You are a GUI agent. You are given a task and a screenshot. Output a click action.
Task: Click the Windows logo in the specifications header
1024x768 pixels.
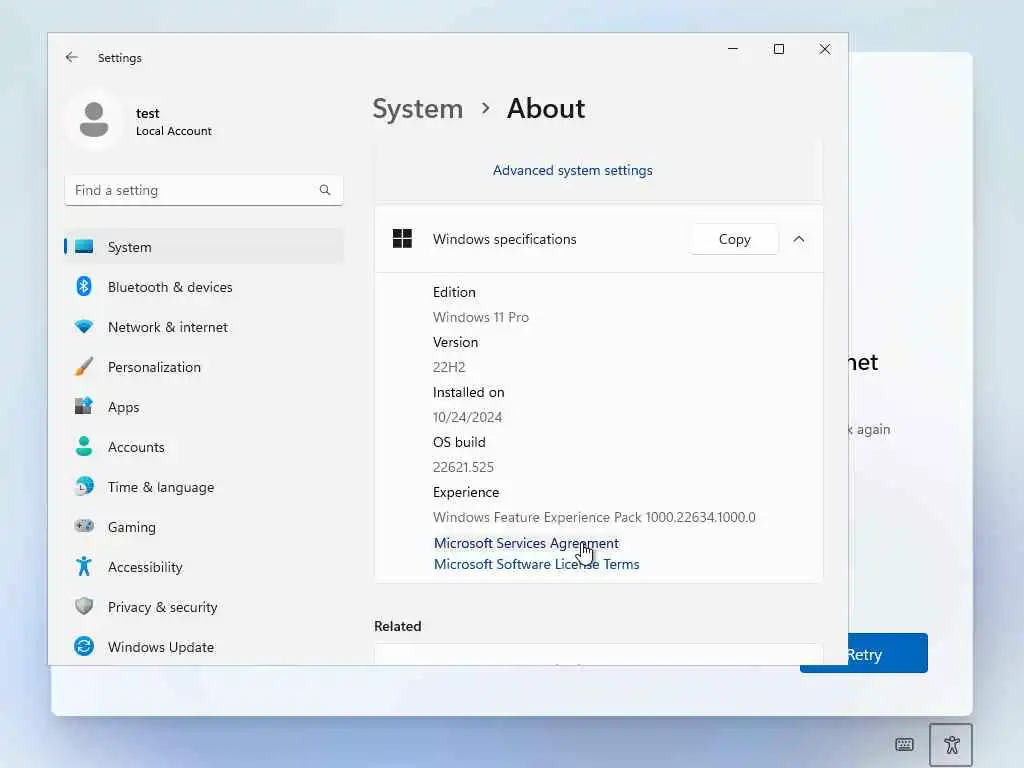pyautogui.click(x=402, y=239)
